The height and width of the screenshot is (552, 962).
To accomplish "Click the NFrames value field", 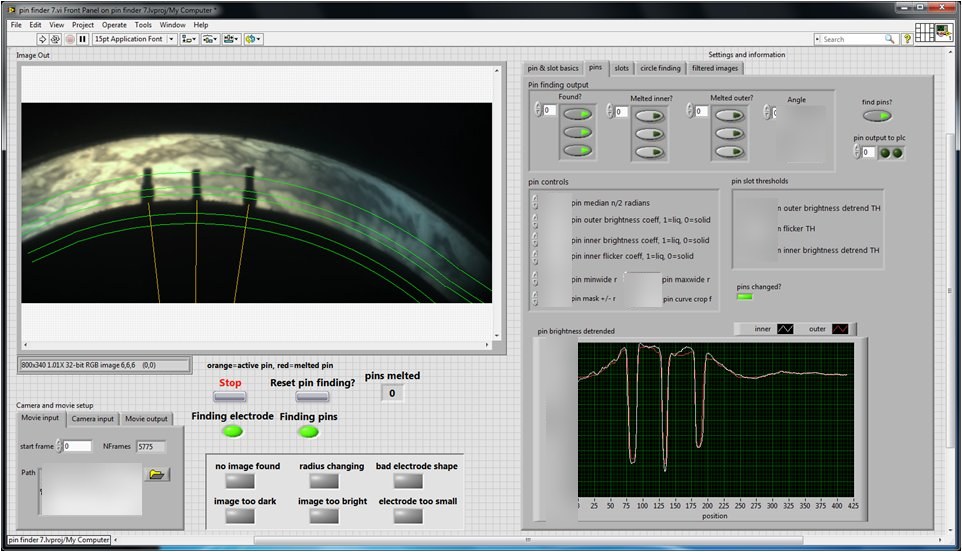I will point(151,447).
